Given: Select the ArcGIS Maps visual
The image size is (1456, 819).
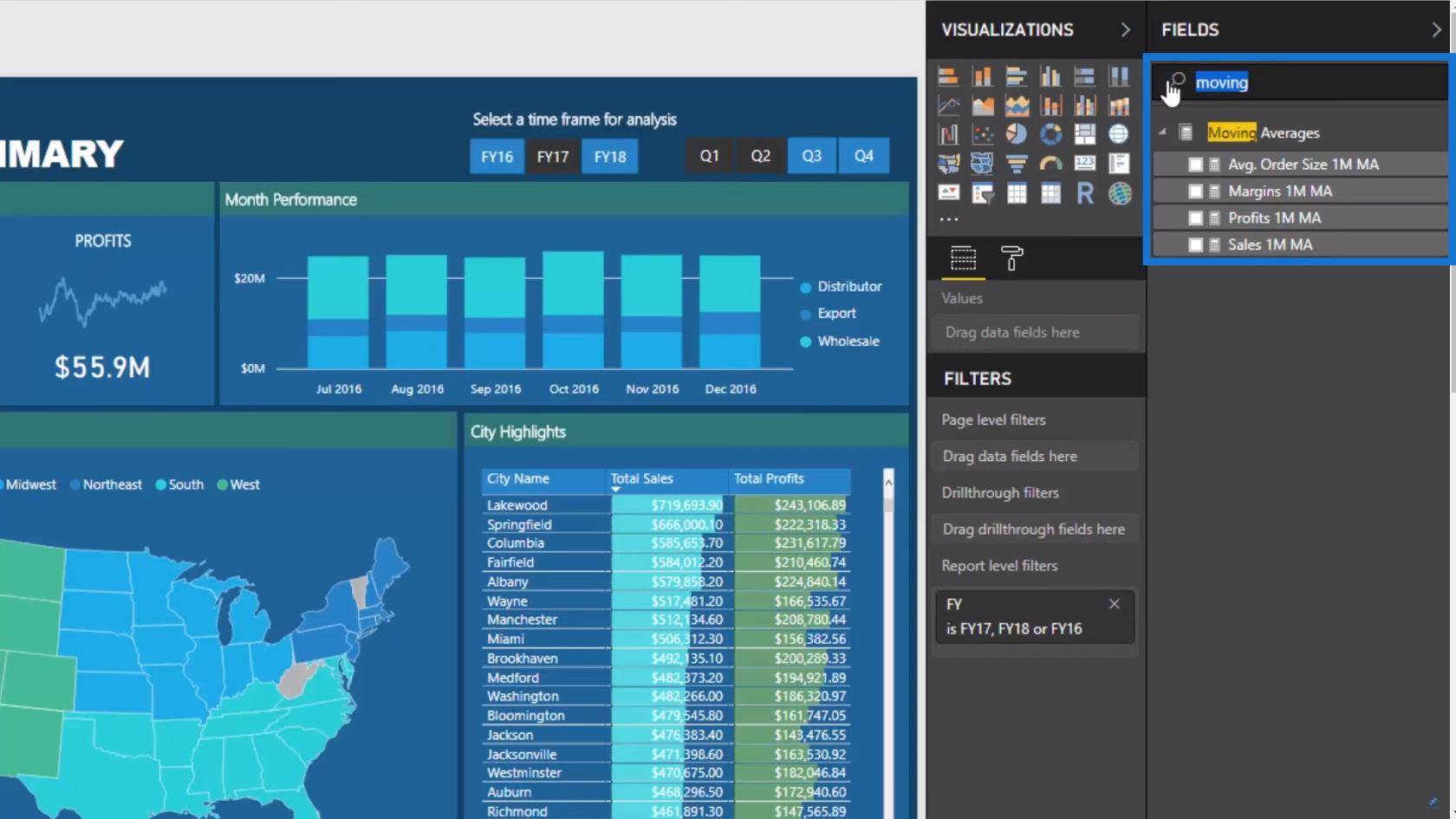Looking at the screenshot, I should [1119, 193].
